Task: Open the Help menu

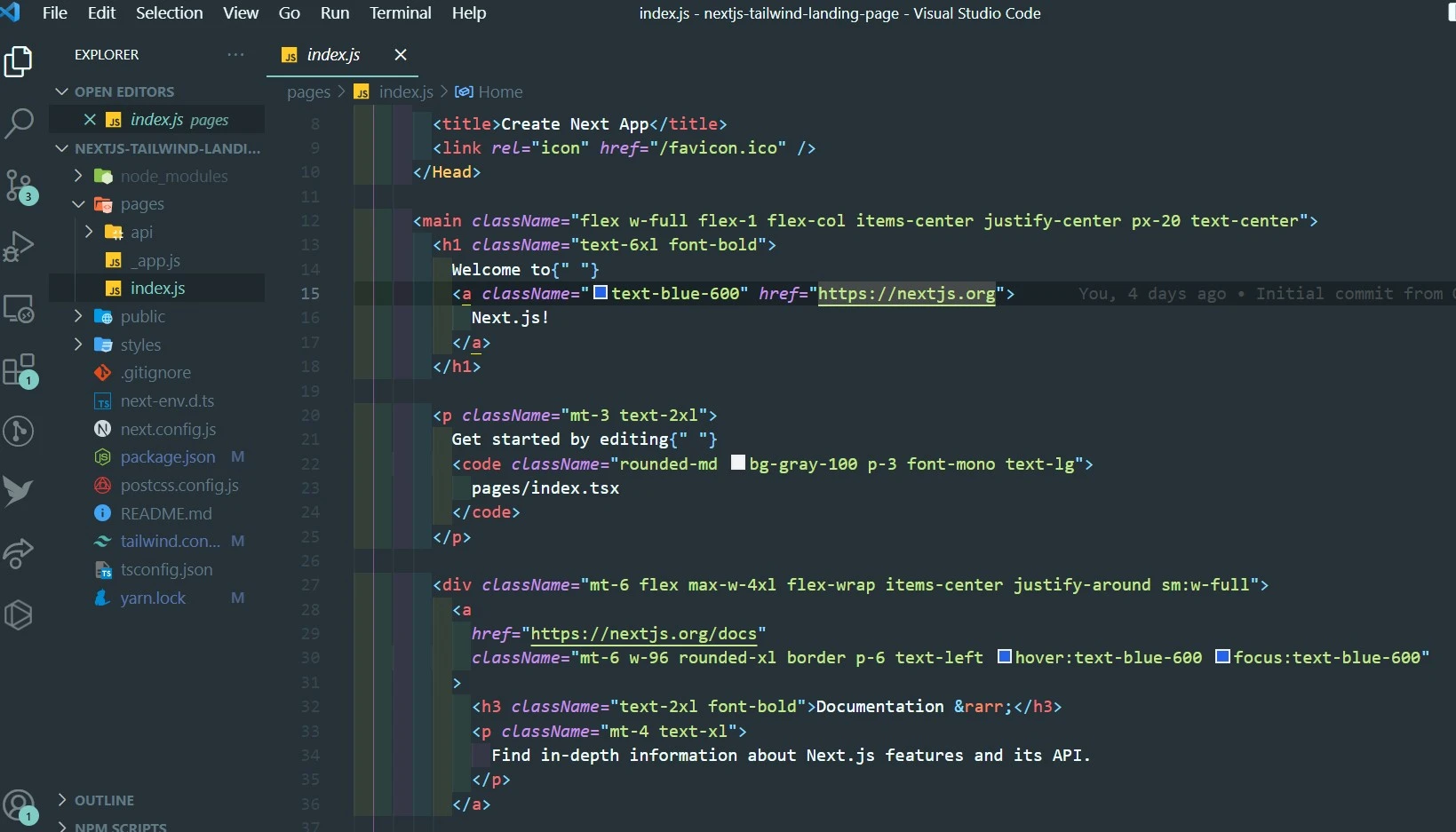Action: [x=469, y=13]
